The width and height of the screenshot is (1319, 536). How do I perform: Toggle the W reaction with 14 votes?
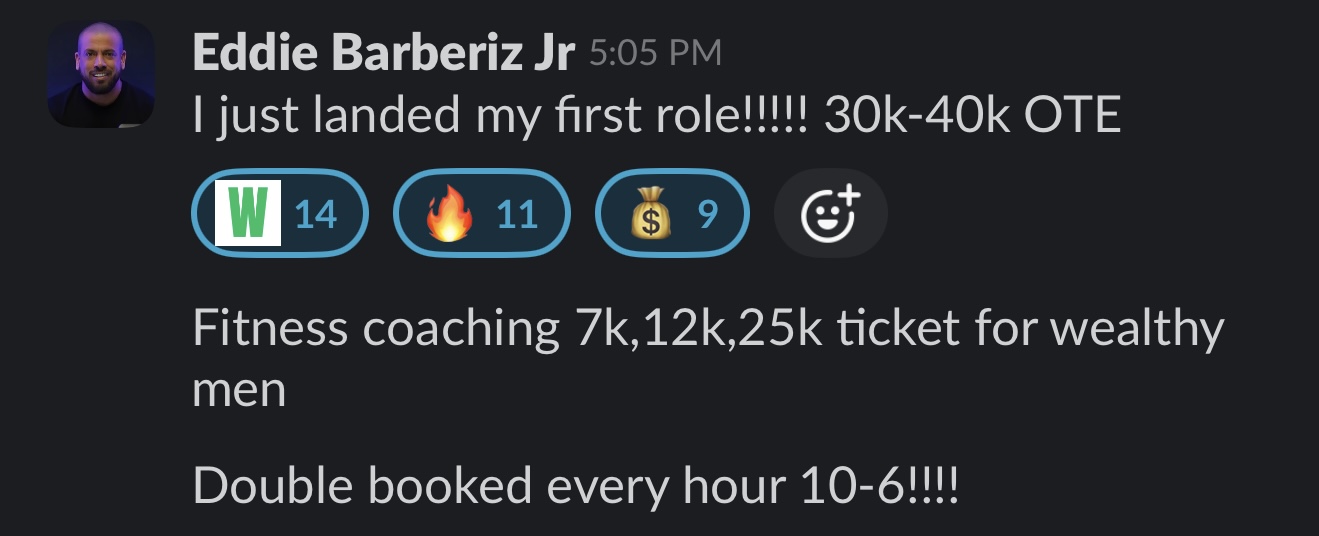coord(280,213)
